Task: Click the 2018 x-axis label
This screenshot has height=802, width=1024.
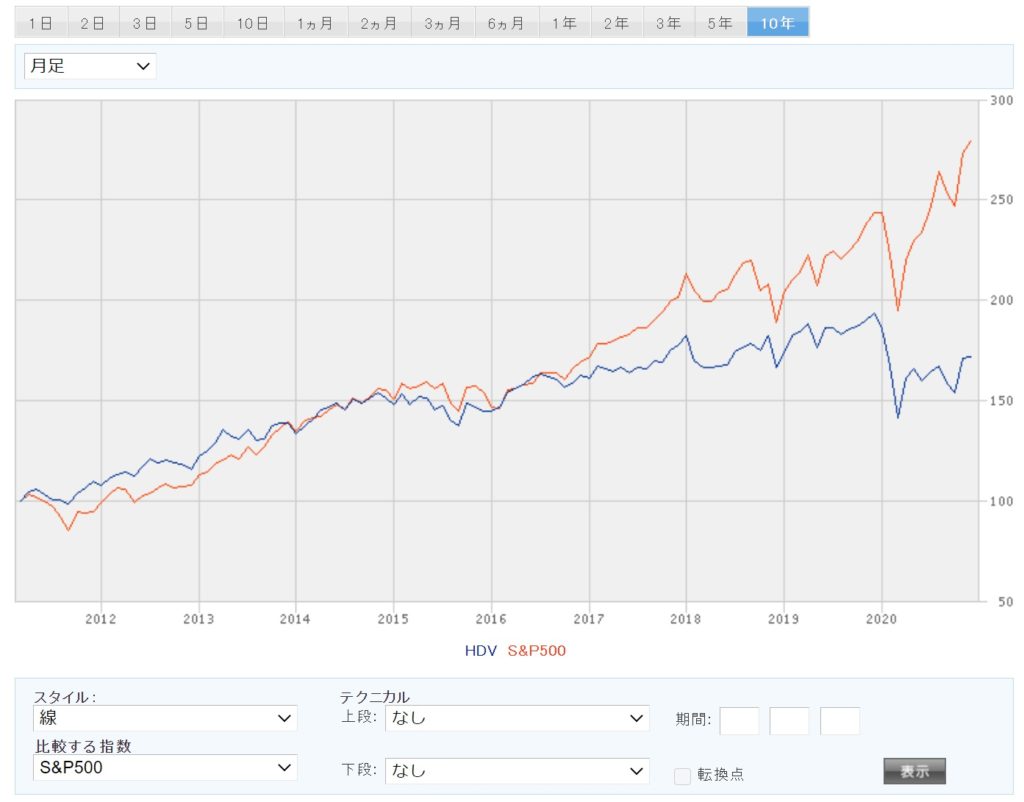Action: point(686,618)
